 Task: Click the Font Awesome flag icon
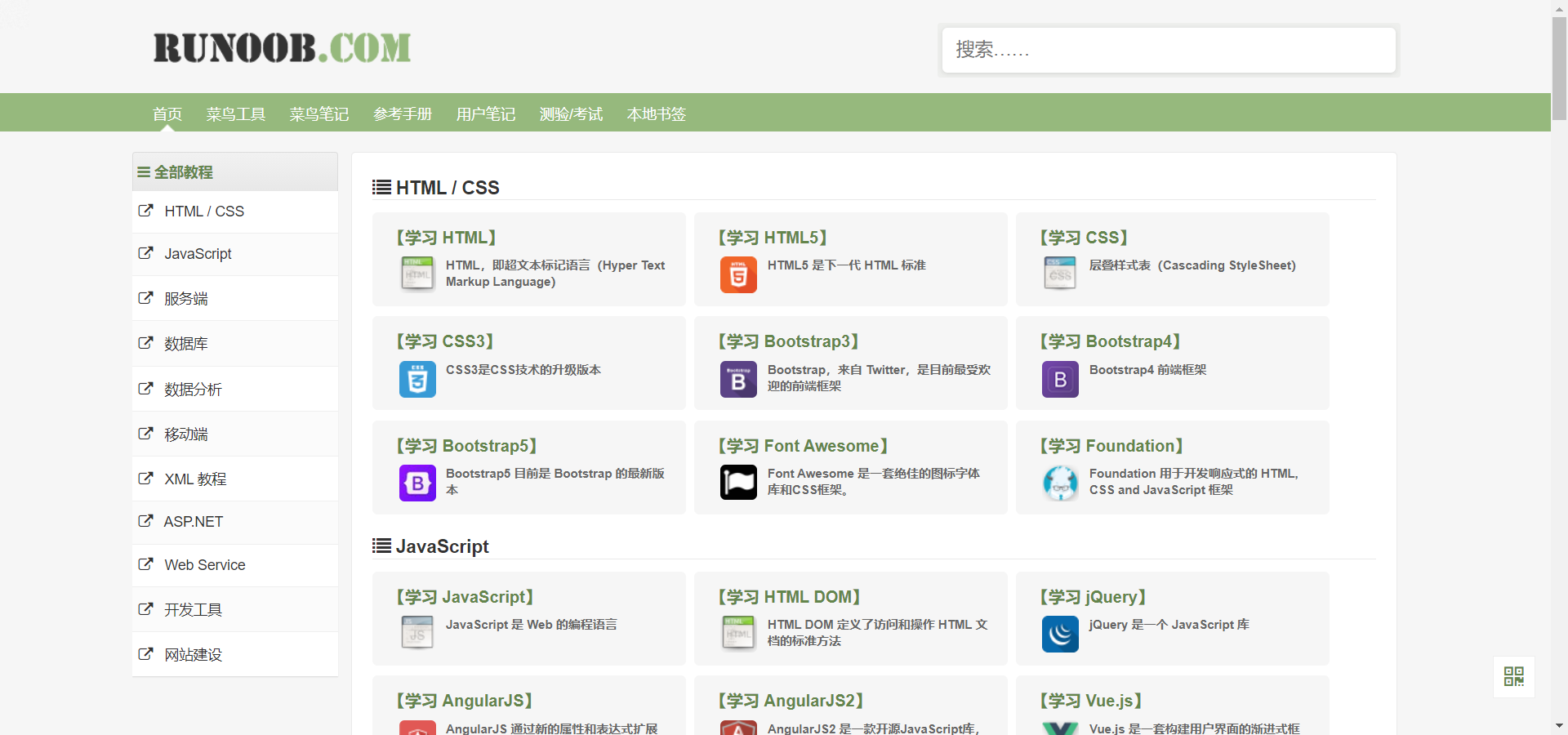(738, 482)
